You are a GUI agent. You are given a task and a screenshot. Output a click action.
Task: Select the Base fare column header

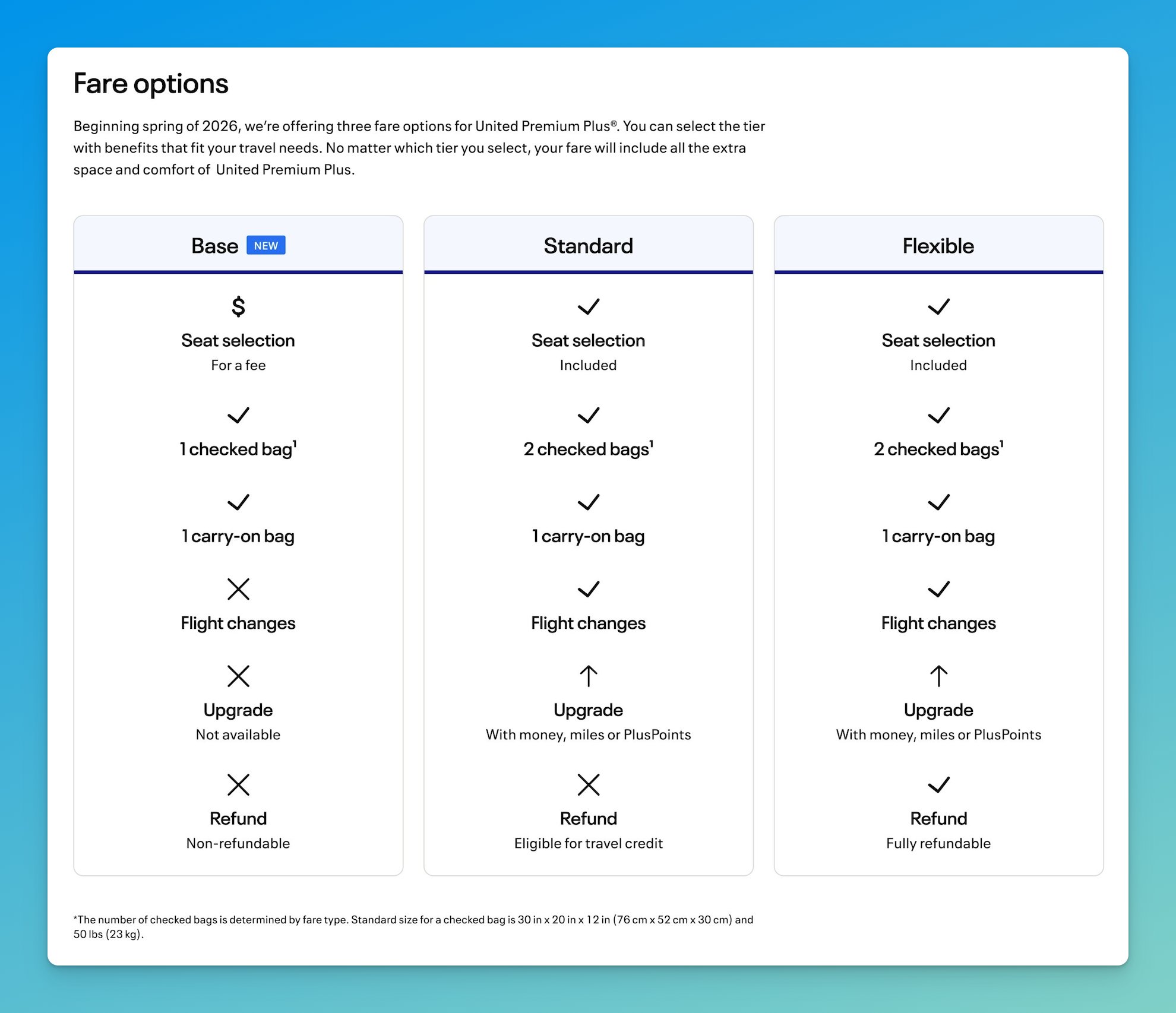click(x=214, y=246)
